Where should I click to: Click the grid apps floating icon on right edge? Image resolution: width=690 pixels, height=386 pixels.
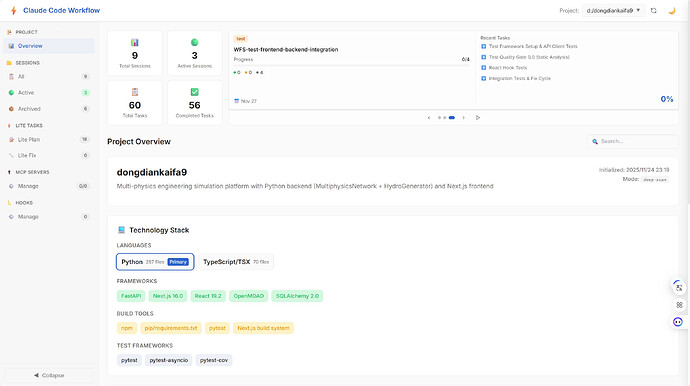click(679, 305)
